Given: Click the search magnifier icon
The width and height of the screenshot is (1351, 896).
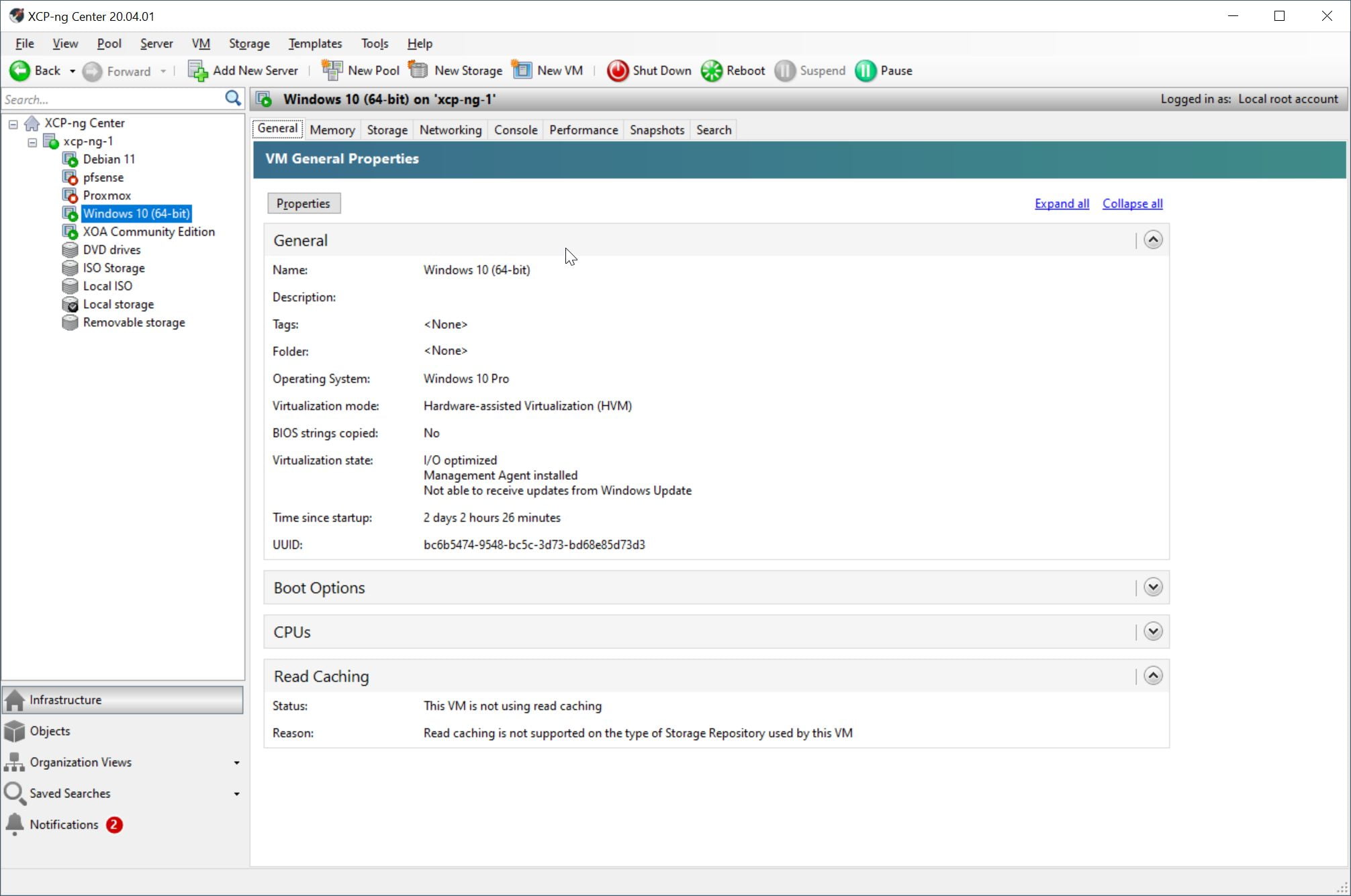Looking at the screenshot, I should tap(232, 99).
